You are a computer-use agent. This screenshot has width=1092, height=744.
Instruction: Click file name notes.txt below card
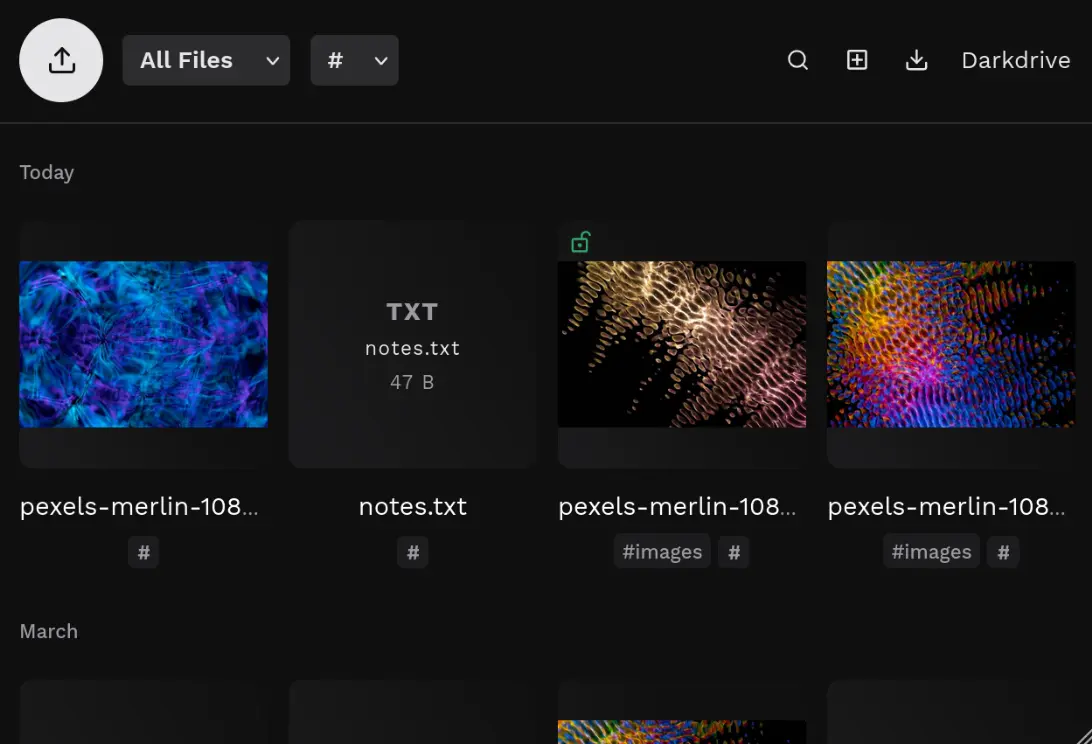pyautogui.click(x=413, y=506)
